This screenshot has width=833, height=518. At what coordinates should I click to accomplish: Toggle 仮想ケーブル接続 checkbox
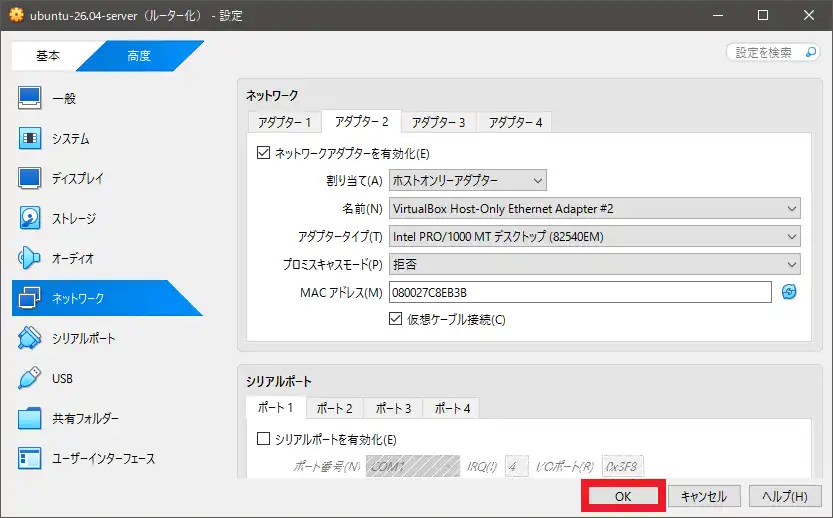point(395,319)
